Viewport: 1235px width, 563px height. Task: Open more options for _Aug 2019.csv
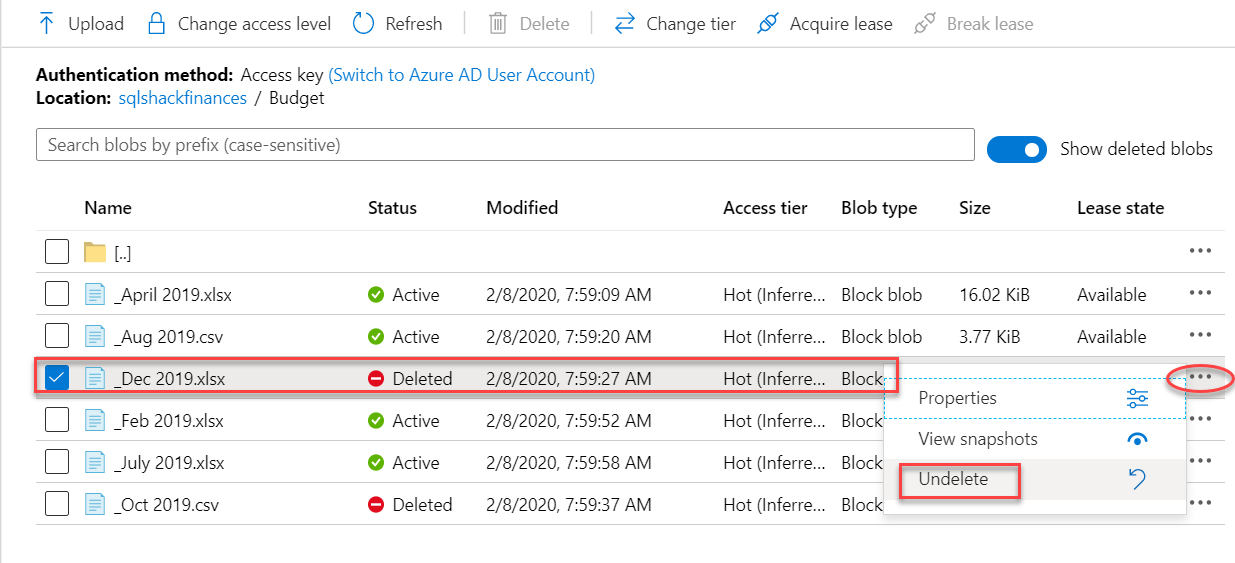tap(1200, 336)
